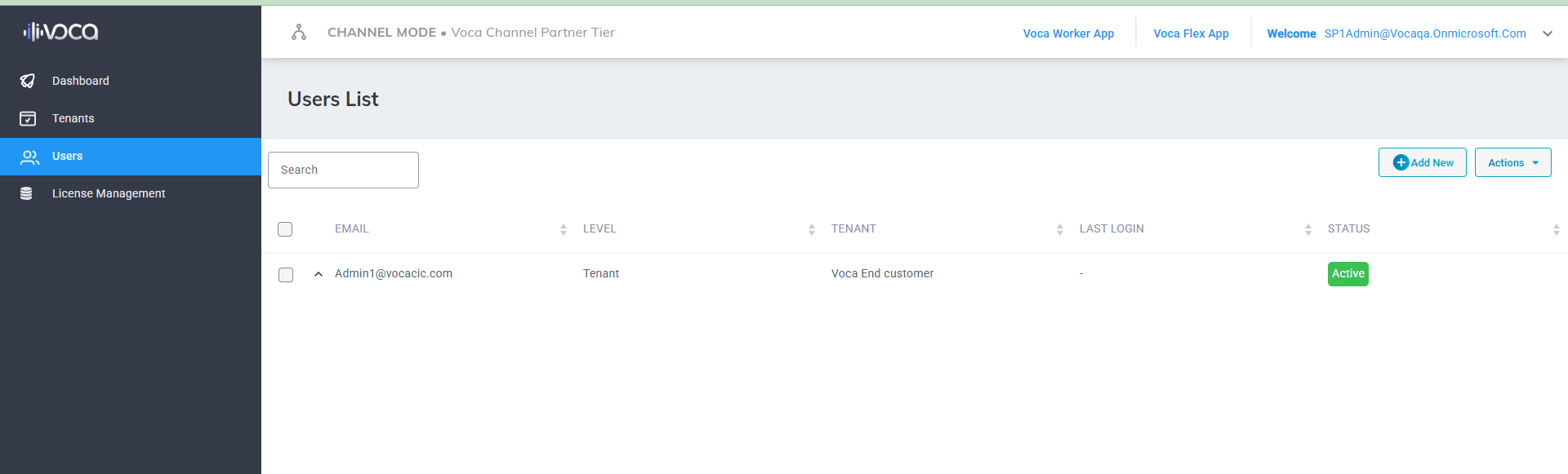Click the Voca logo in sidebar
1568x474 pixels.
(x=60, y=32)
